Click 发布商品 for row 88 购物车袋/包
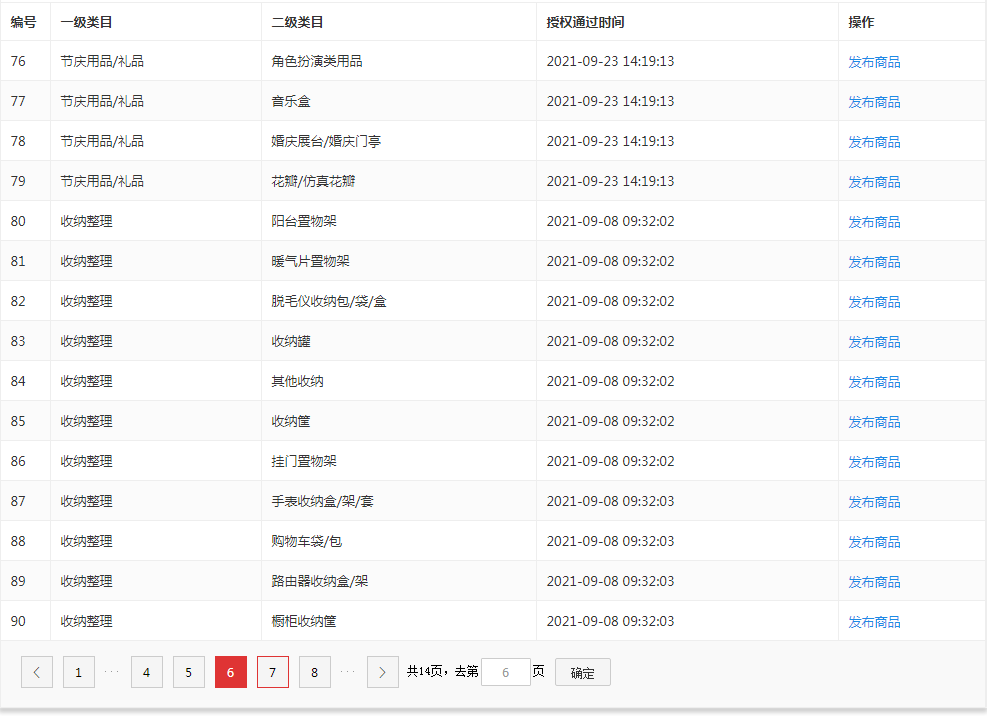The image size is (987, 716). click(874, 542)
